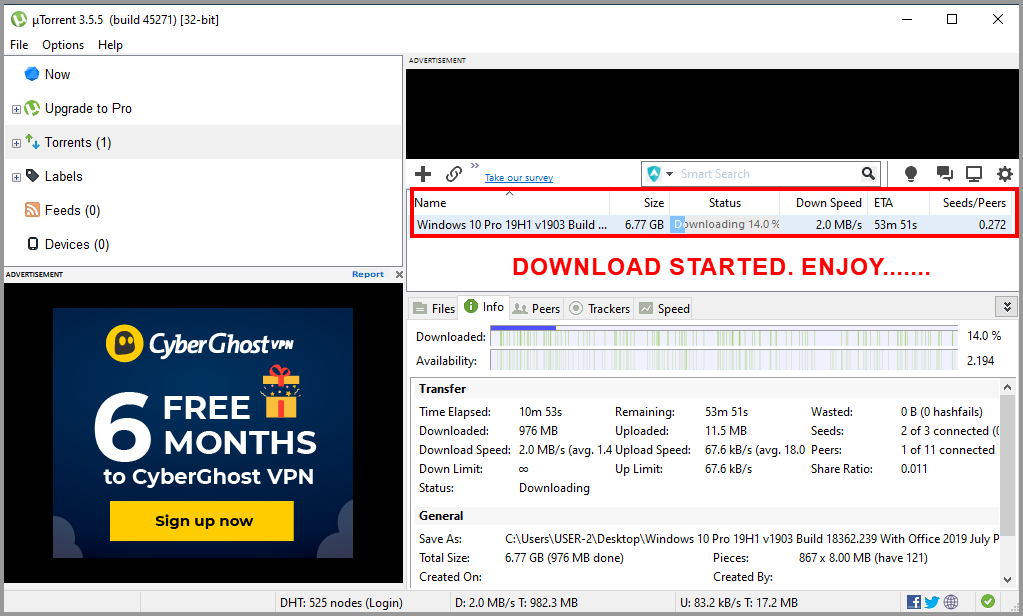Click the 0.272 Seeds/Peers value
Screen dimensions: 1023x616
pyautogui.click(x=992, y=224)
